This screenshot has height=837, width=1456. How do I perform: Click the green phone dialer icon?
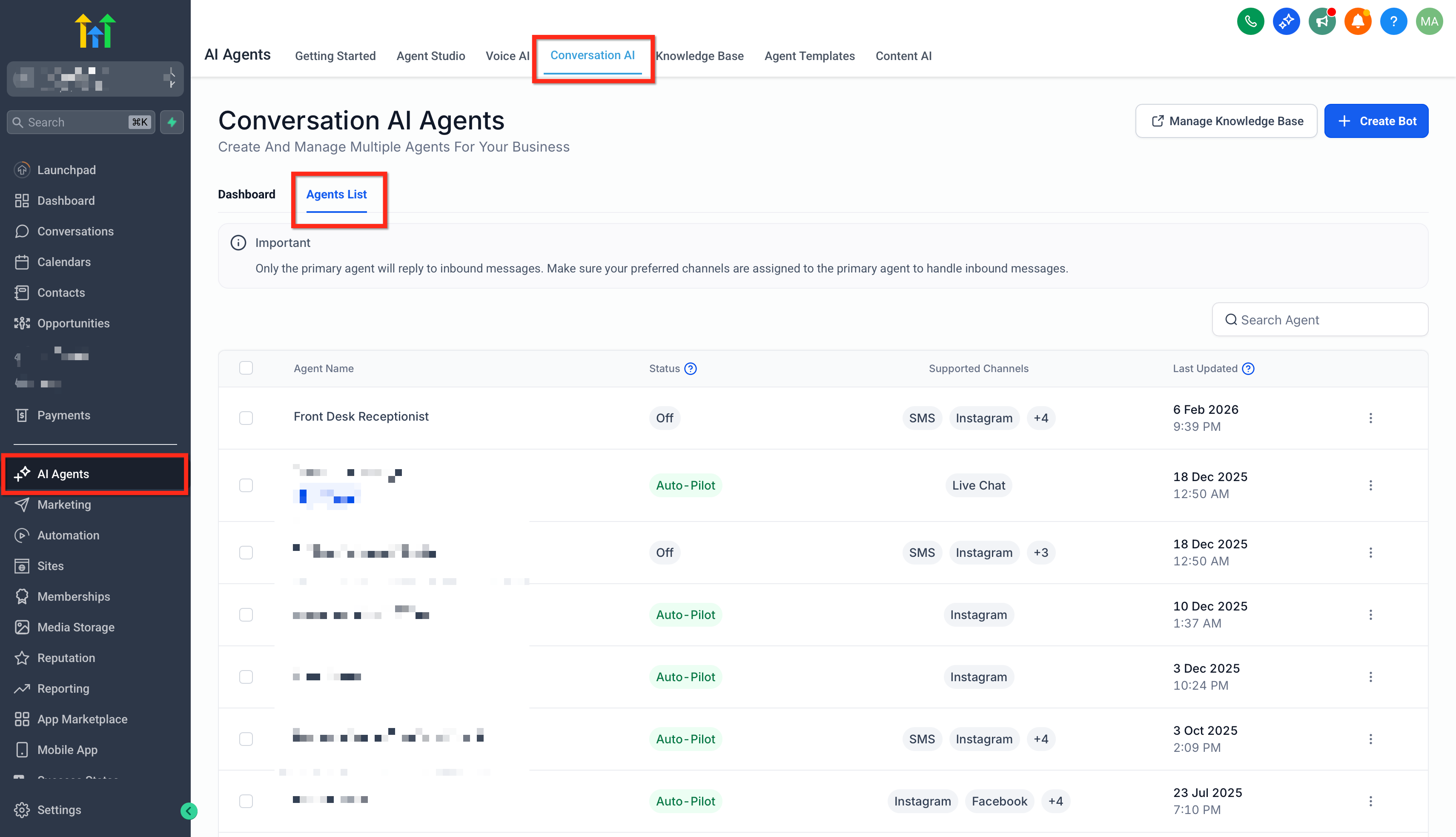click(1250, 22)
